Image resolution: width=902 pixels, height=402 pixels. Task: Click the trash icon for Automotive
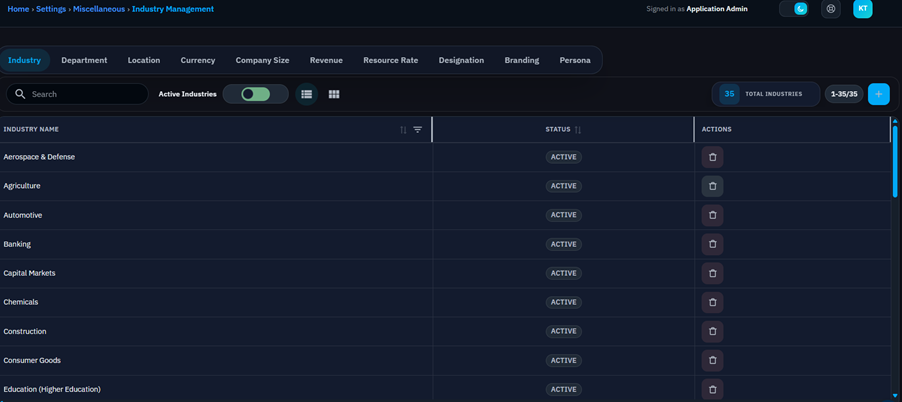712,215
